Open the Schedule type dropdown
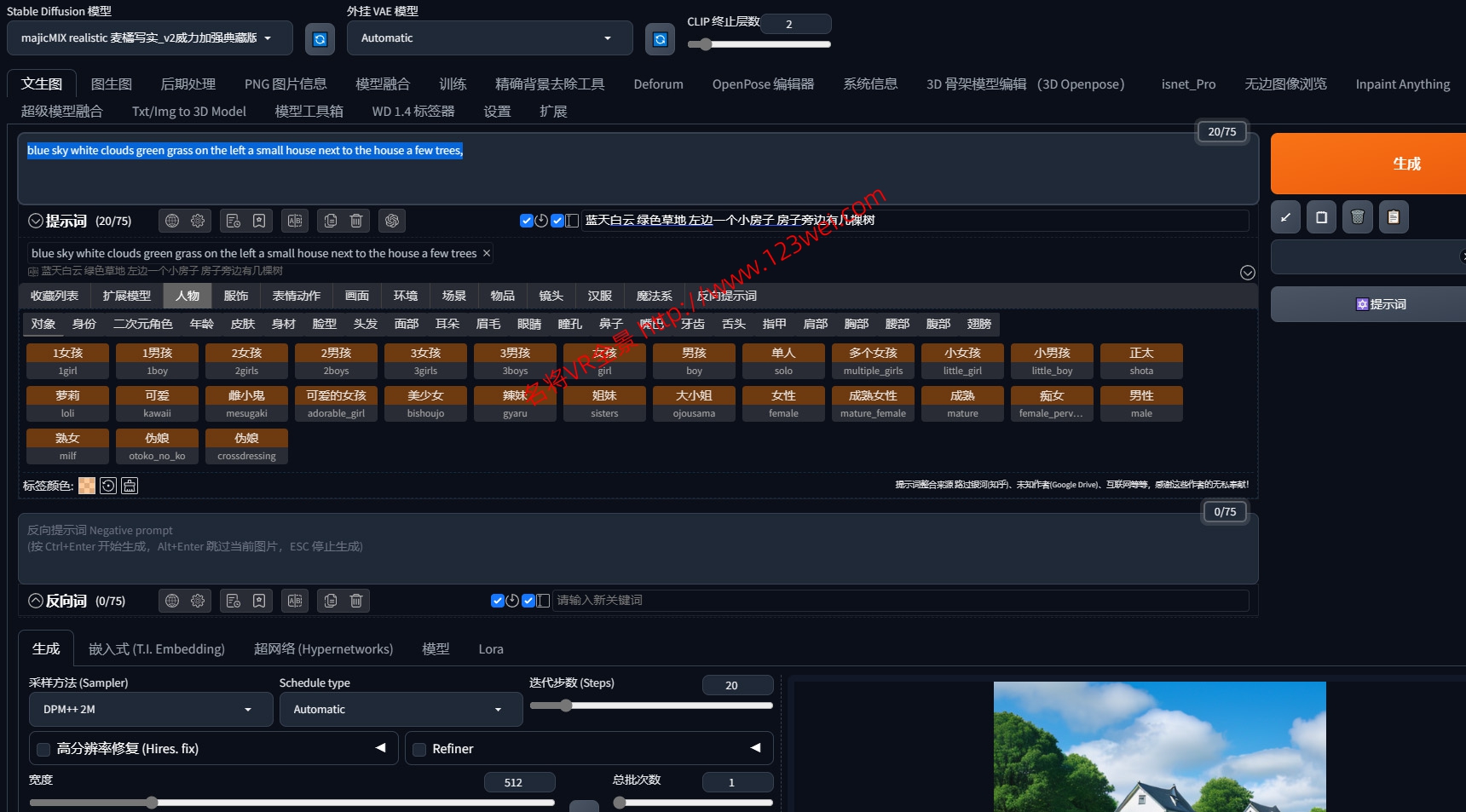Screen dimensions: 1466x812 tap(401, 710)
